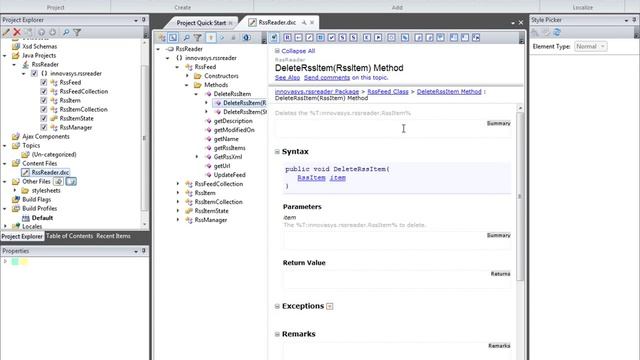This screenshot has height=360, width=640.
Task: Click the first icon in the editor toolbar
Action: click(x=274, y=38)
